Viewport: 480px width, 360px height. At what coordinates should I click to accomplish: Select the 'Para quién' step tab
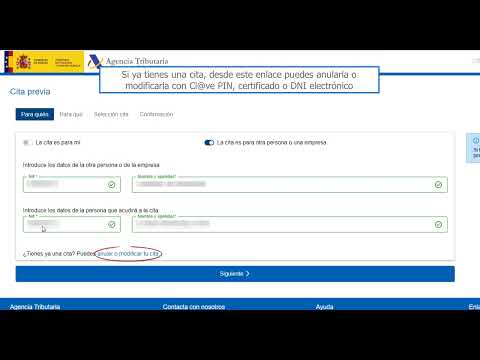(35, 114)
